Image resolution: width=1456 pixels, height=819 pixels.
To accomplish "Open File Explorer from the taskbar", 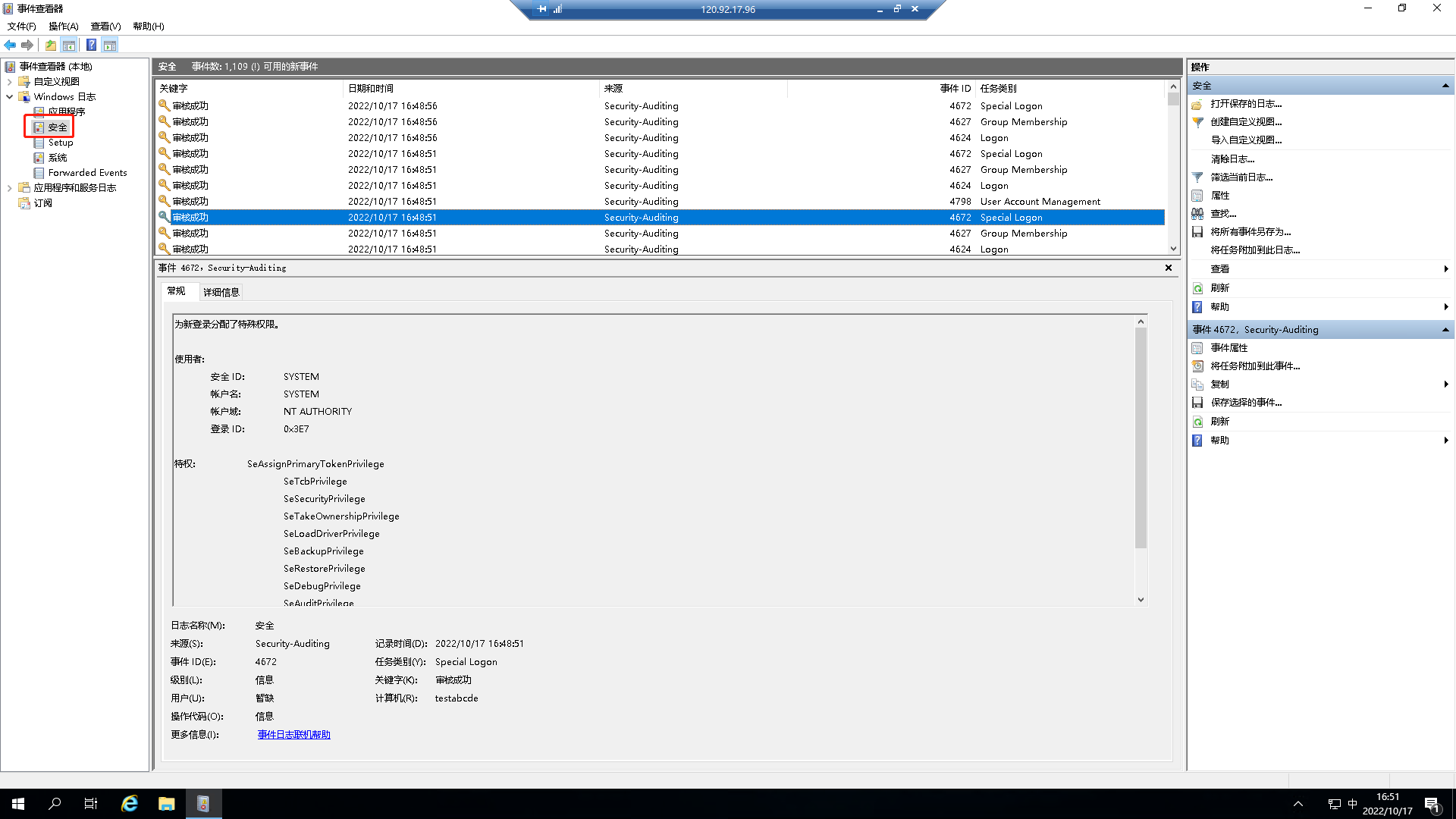I will point(166,804).
